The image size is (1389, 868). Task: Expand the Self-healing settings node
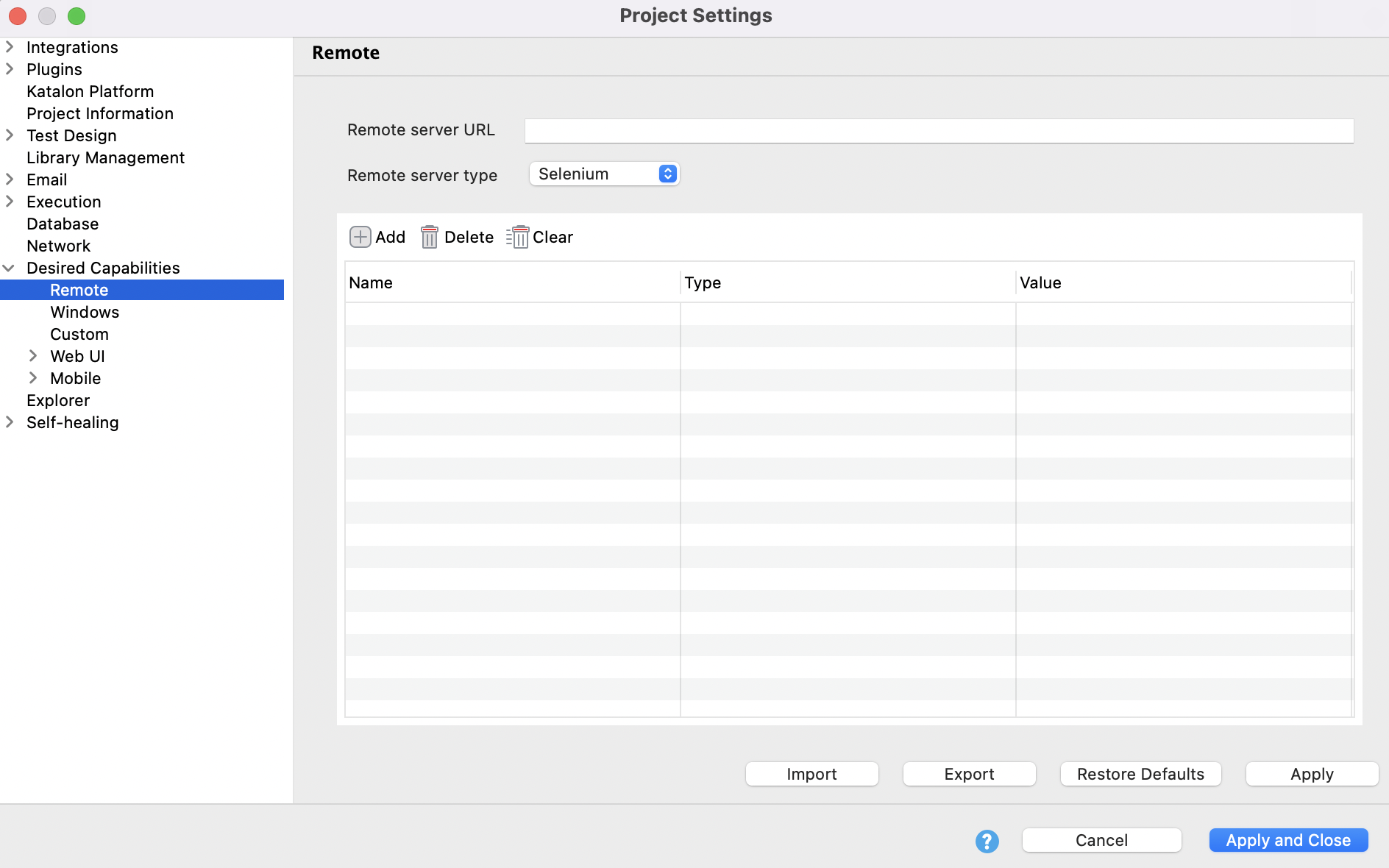[x=10, y=422]
